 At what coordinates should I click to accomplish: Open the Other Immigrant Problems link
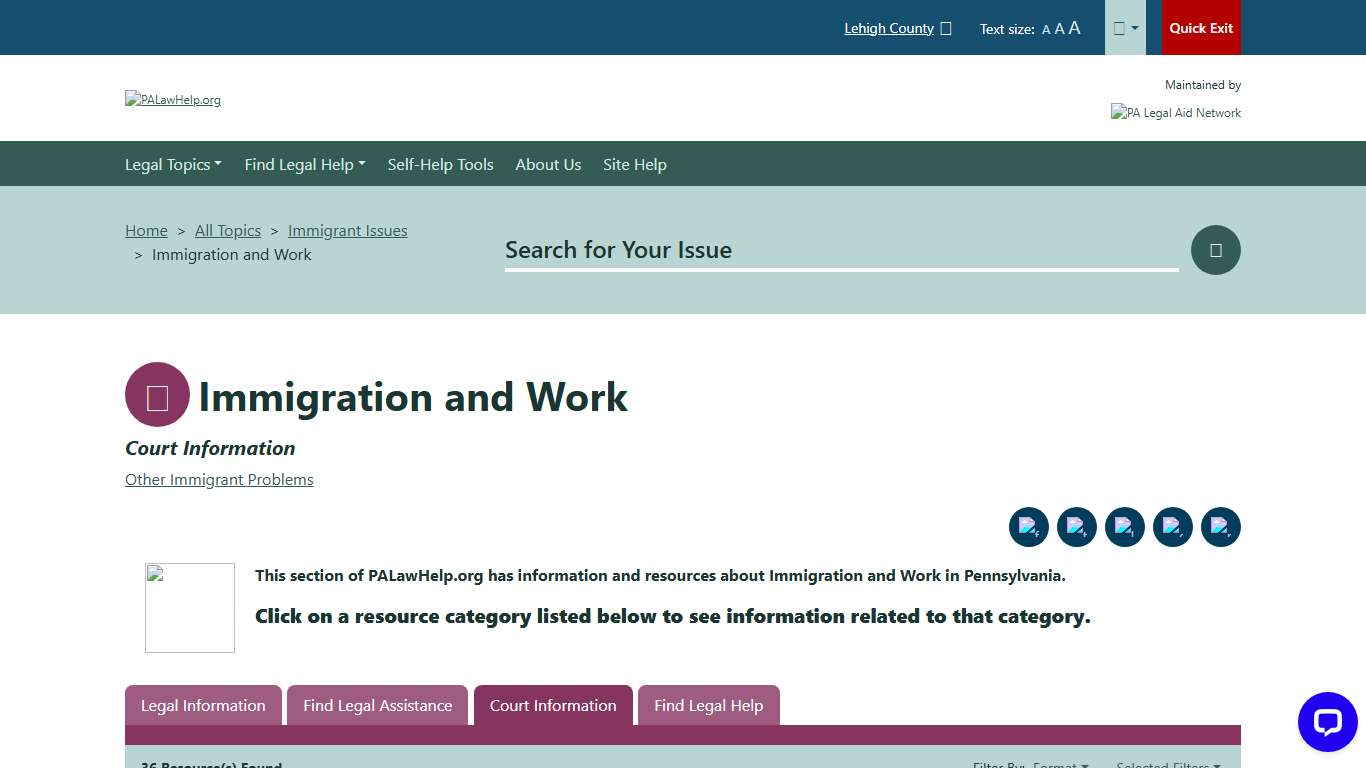[219, 480]
